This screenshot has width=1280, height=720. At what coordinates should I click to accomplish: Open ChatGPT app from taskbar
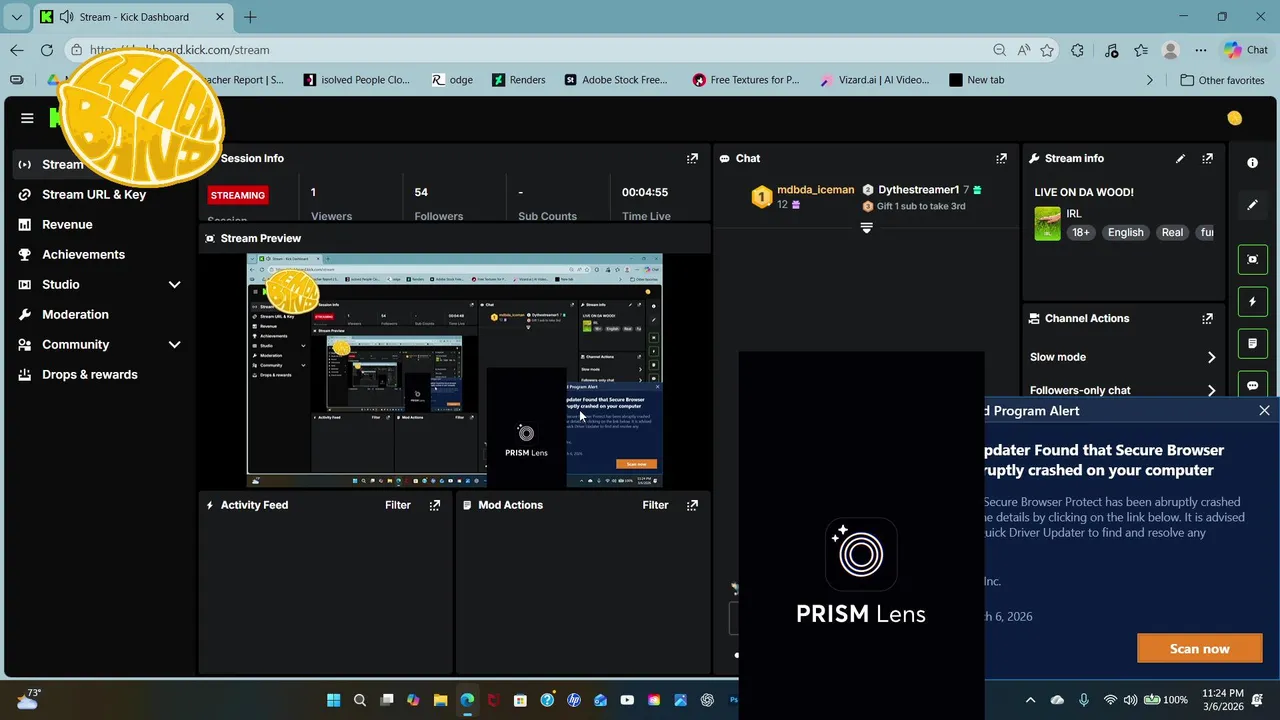click(x=708, y=700)
